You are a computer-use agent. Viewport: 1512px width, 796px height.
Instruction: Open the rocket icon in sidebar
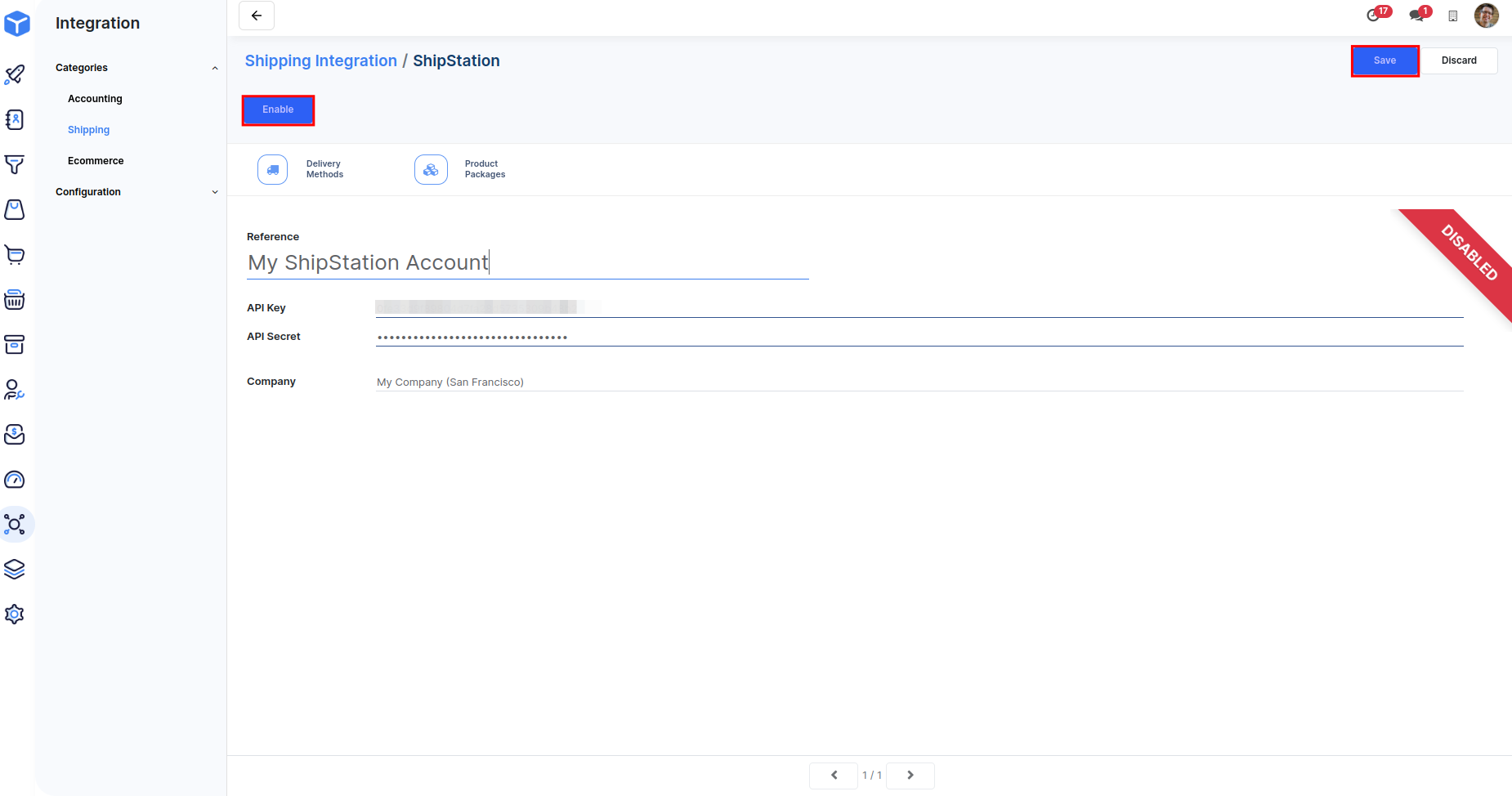[15, 75]
